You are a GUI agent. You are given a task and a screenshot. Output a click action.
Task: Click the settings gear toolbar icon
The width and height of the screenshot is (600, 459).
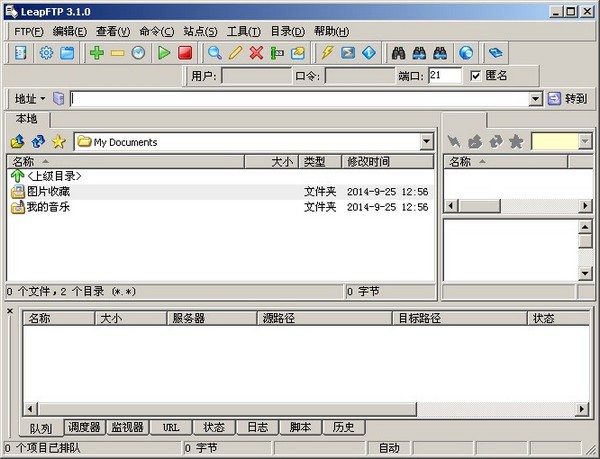coord(46,53)
